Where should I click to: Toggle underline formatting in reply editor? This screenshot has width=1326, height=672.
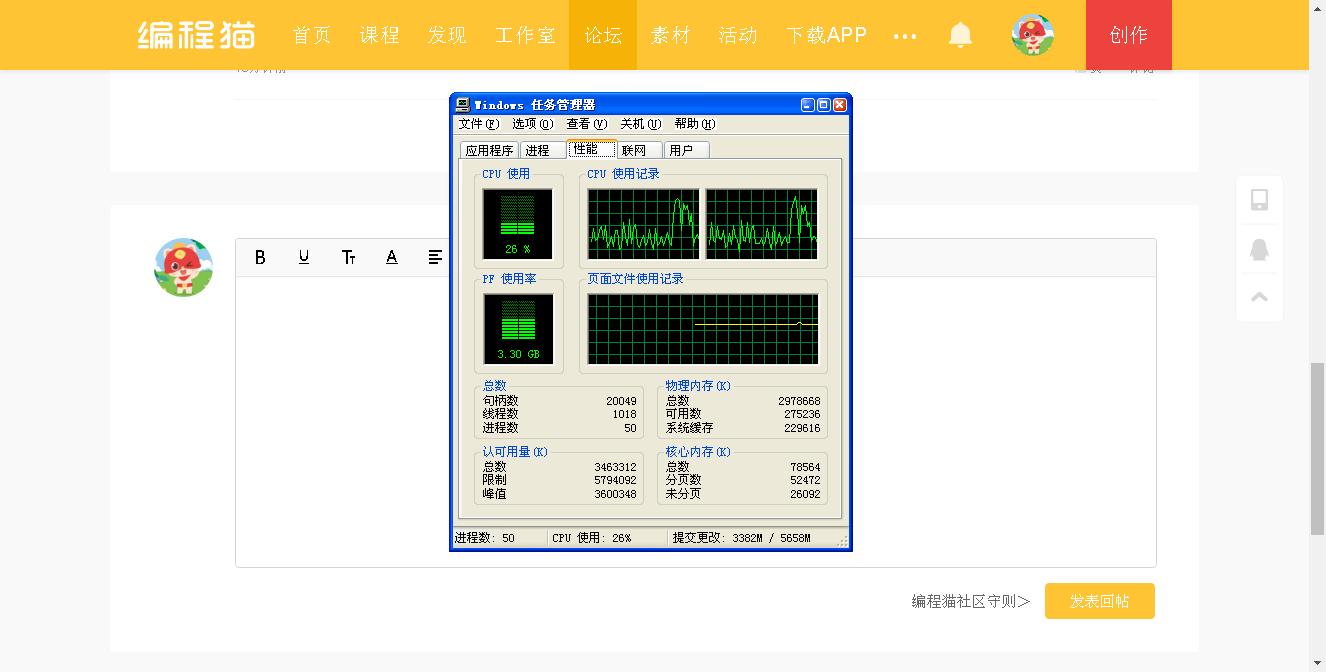click(x=304, y=257)
